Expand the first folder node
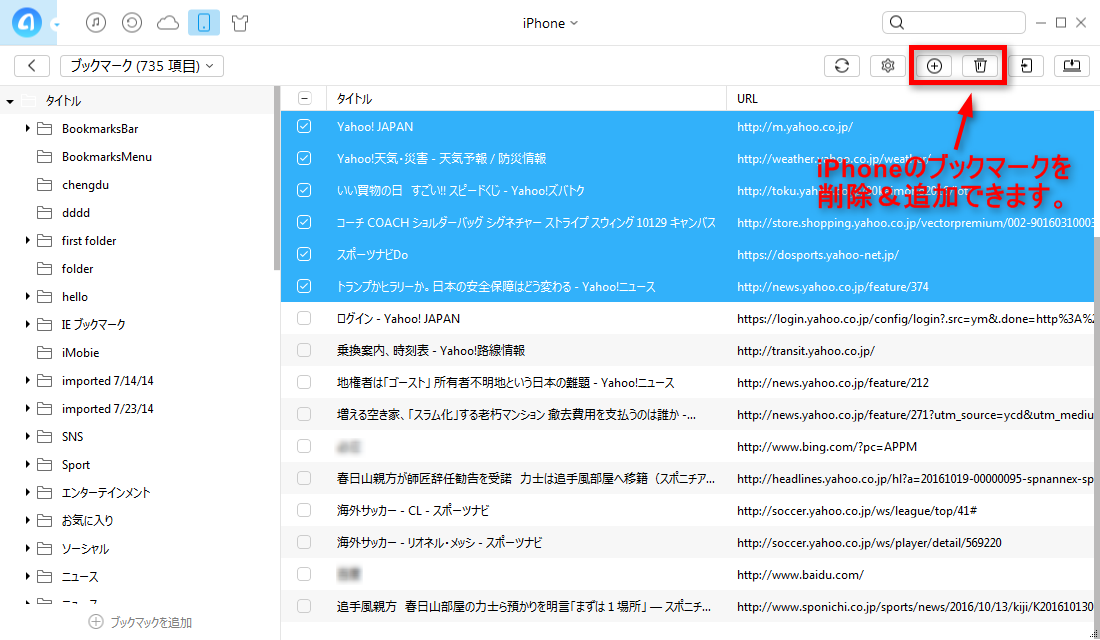This screenshot has height=640, width=1100. coord(27,240)
